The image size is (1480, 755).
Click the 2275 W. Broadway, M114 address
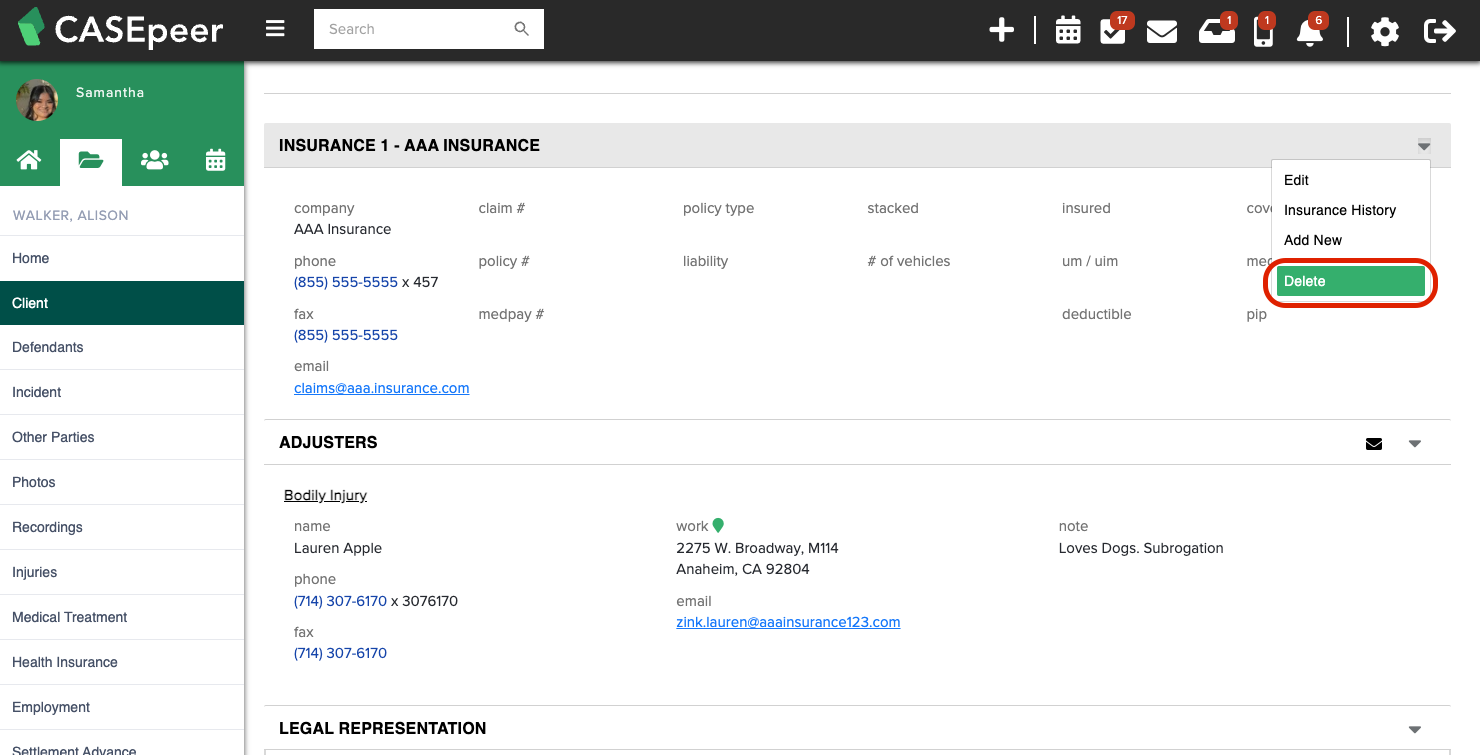[x=757, y=548]
